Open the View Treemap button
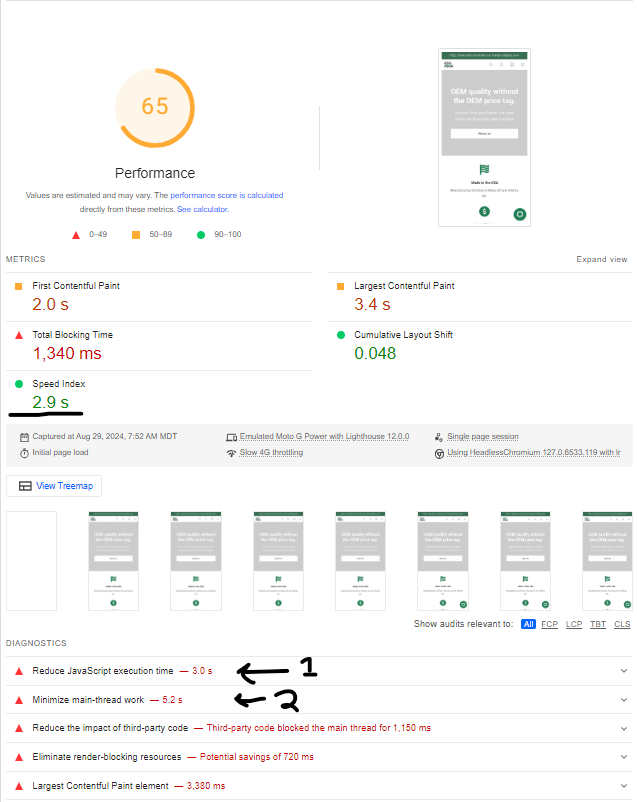The image size is (637, 802). 54,486
